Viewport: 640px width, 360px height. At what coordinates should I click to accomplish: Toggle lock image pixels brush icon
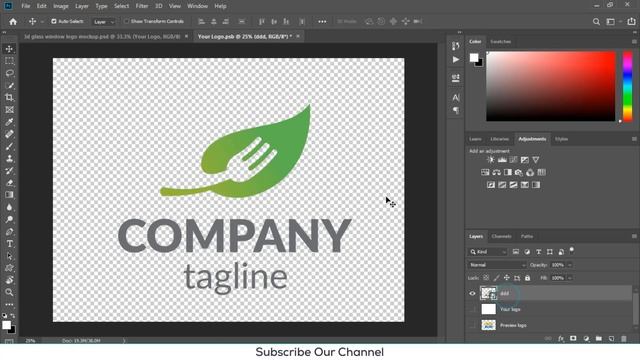click(496, 278)
